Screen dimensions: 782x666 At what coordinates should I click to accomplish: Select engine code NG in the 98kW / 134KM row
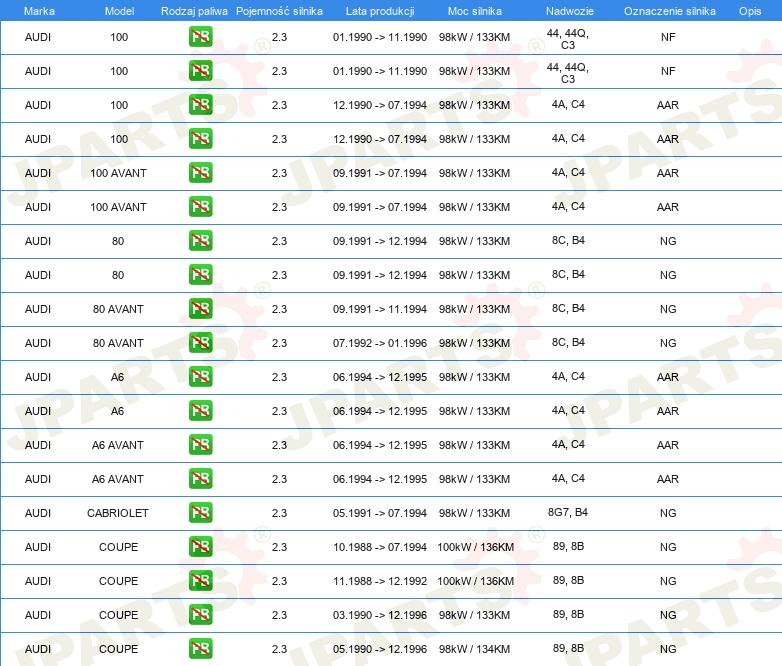click(x=668, y=649)
